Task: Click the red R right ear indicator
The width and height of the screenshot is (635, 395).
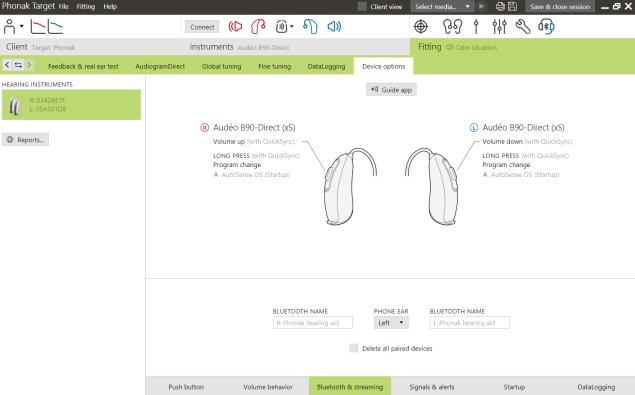Action: [x=205, y=128]
